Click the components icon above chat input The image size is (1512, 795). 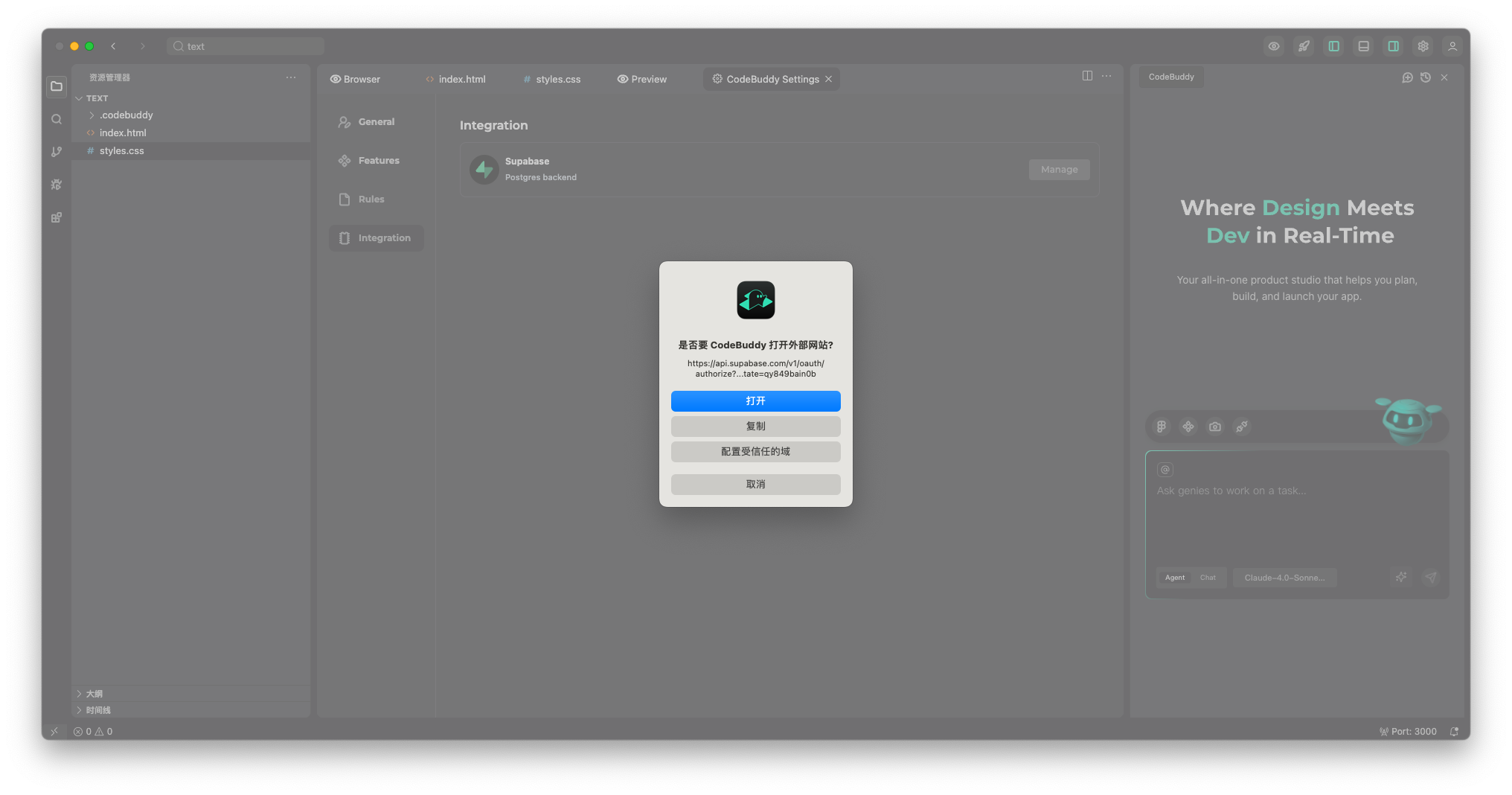click(1188, 427)
